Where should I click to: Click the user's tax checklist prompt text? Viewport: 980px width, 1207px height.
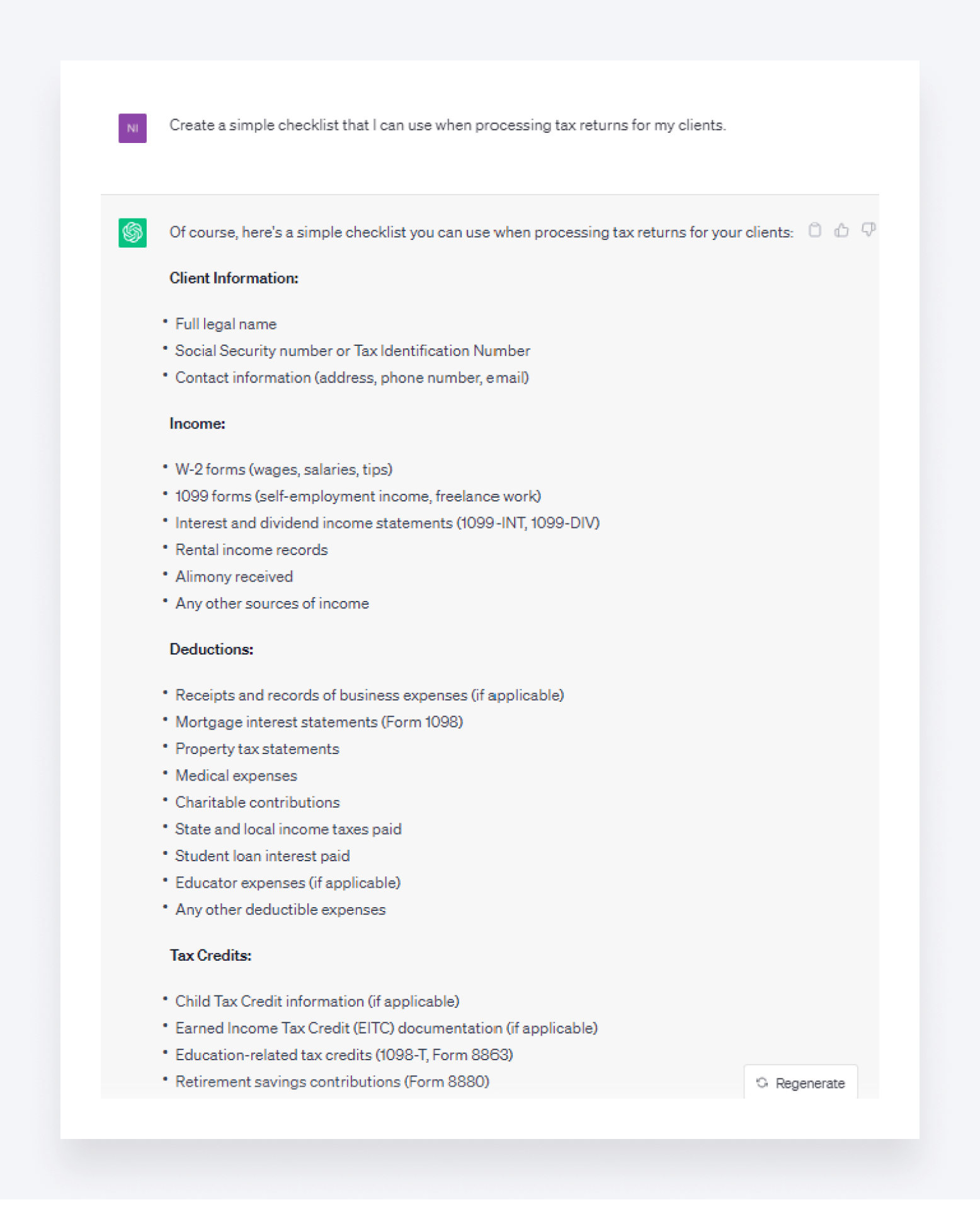tap(448, 125)
